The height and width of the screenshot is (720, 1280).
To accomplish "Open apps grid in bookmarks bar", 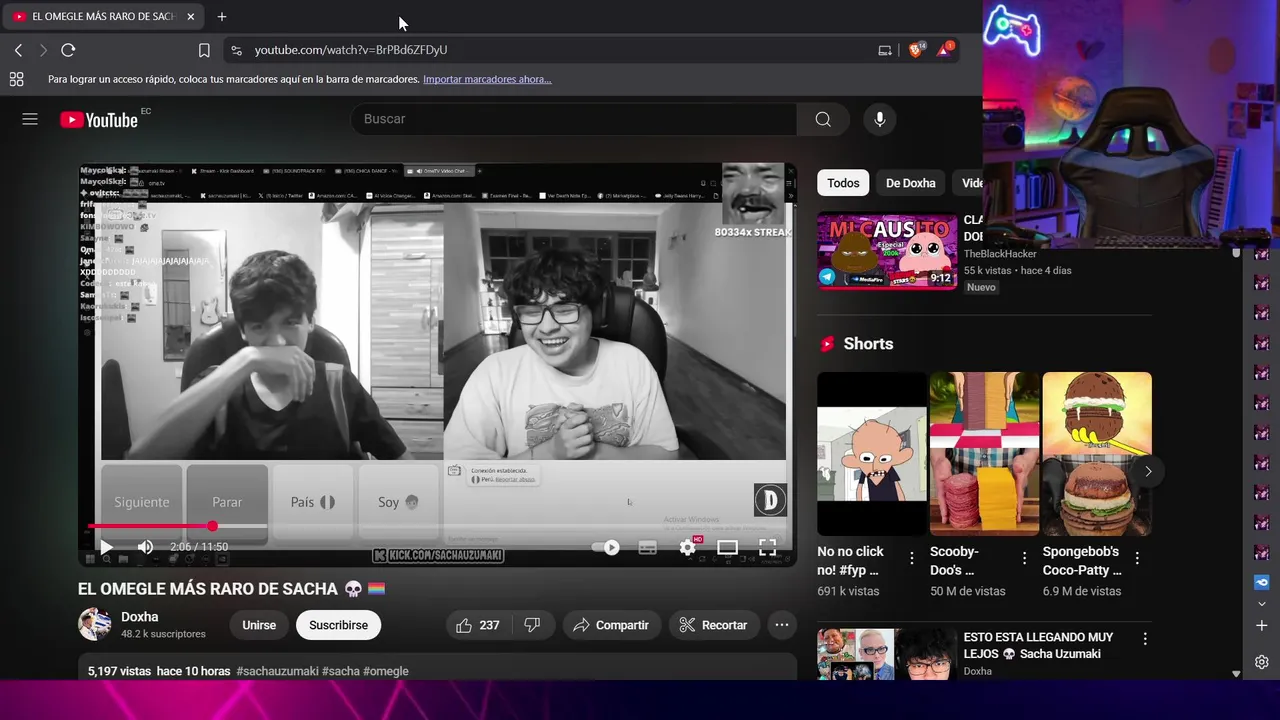I will click(x=16, y=79).
